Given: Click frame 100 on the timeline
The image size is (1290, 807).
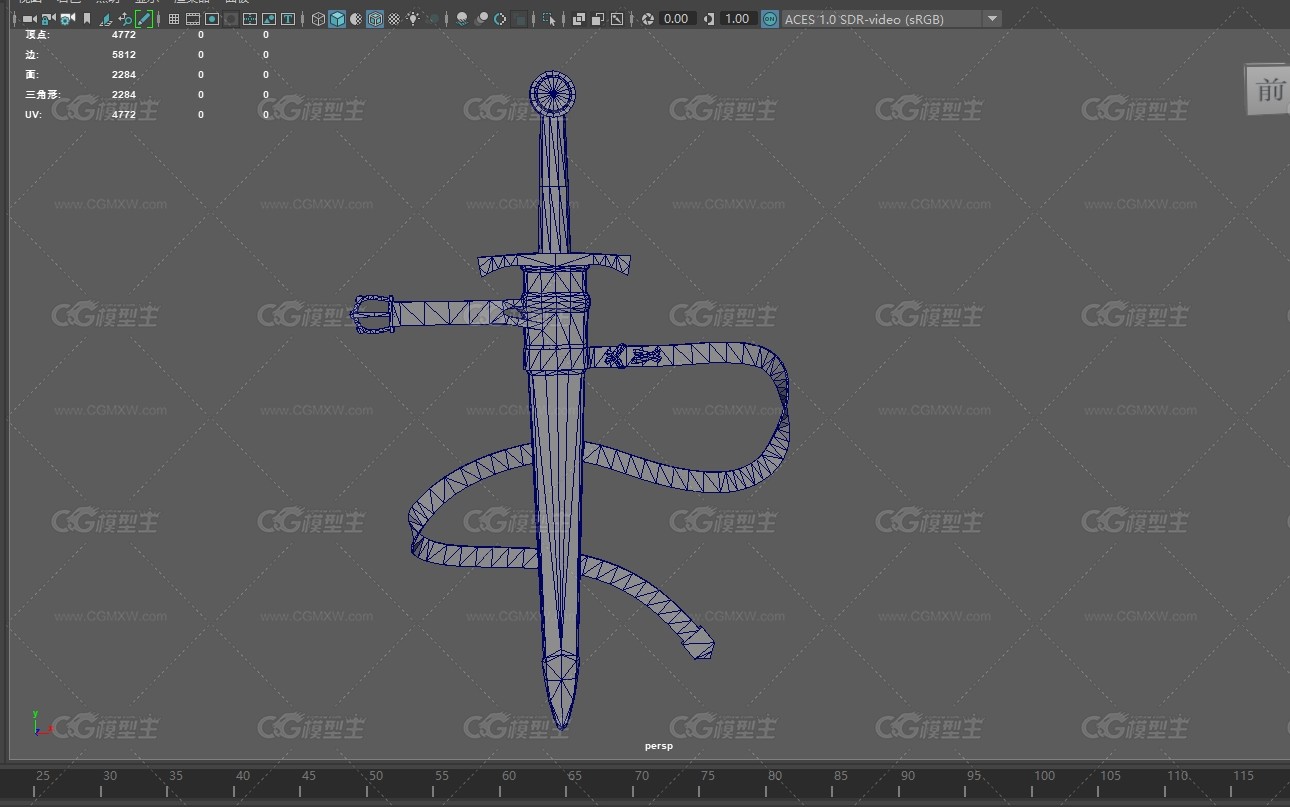Looking at the screenshot, I should point(1044,775).
